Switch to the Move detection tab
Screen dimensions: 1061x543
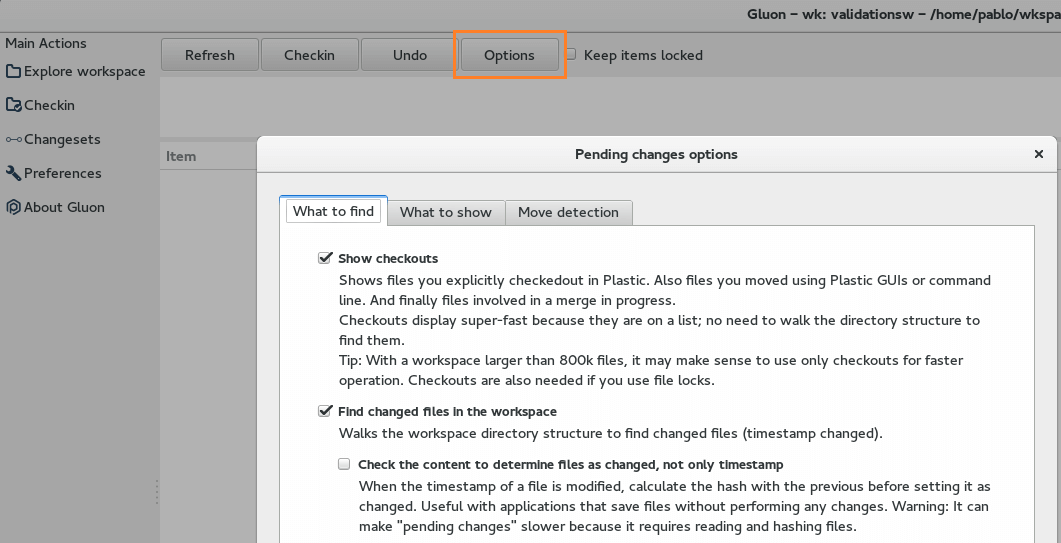click(568, 212)
